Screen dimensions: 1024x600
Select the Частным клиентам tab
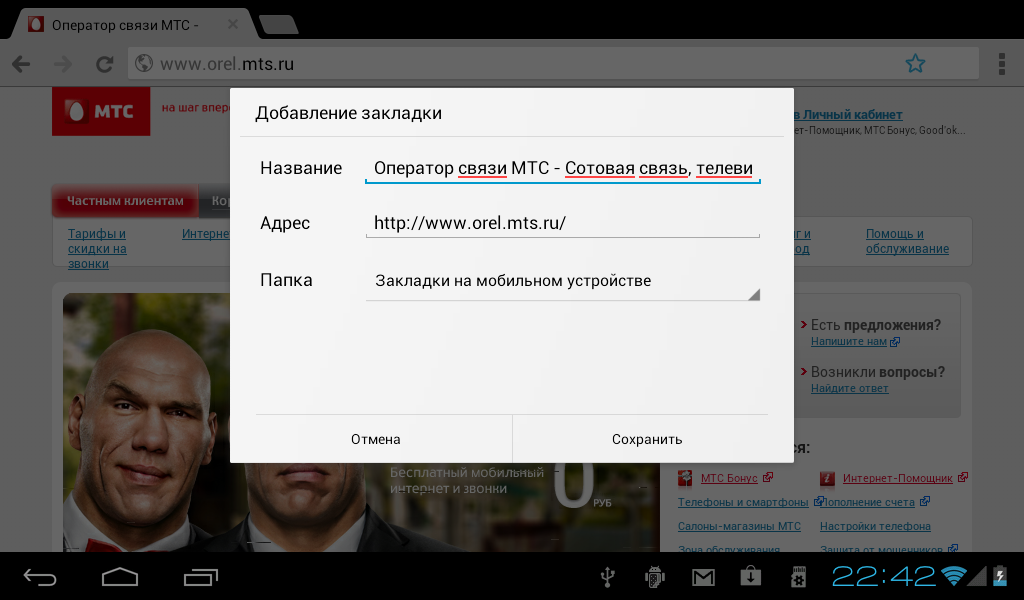[x=125, y=201]
